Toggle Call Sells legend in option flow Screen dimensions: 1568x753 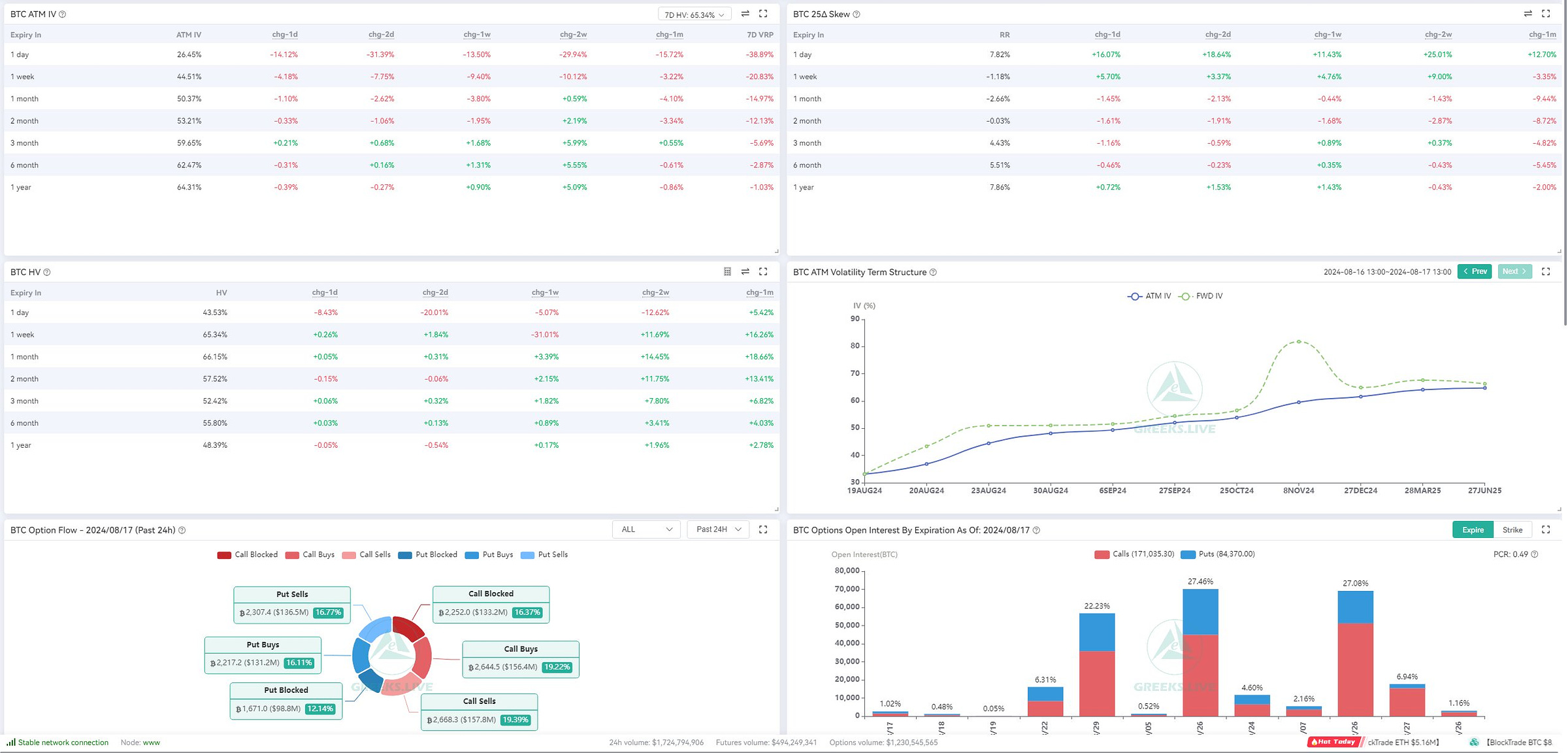[x=366, y=555]
